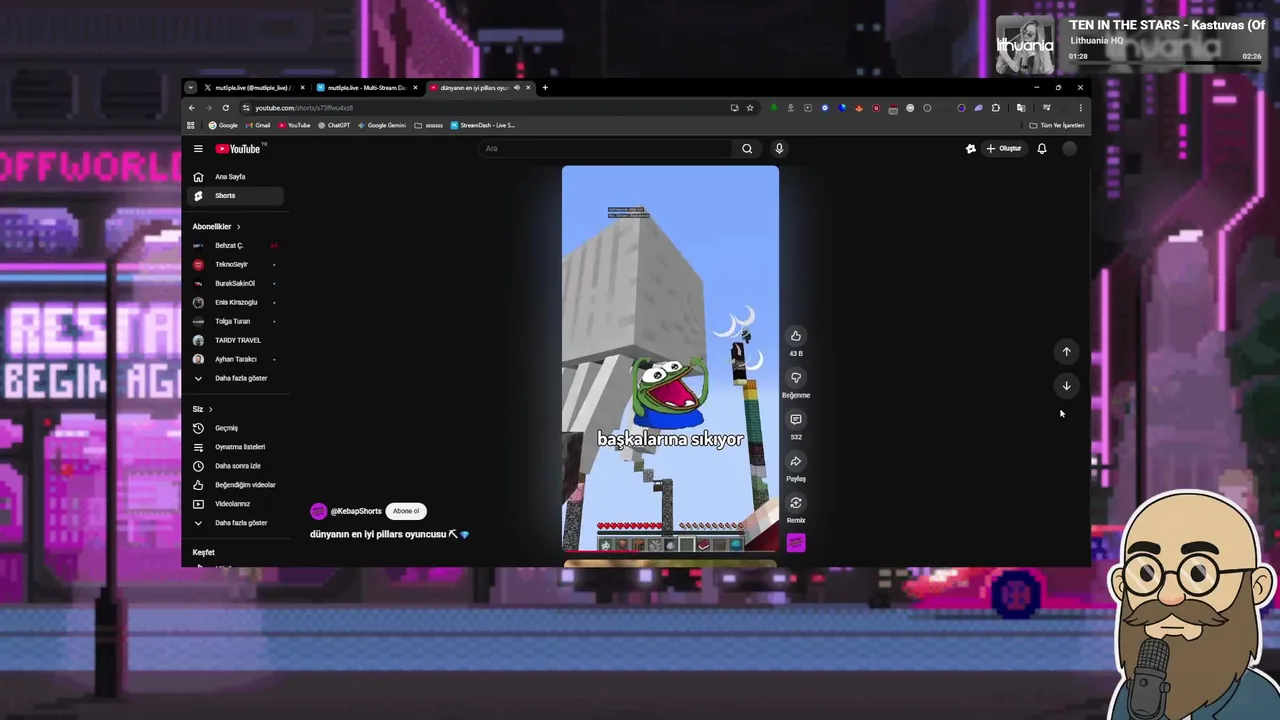1280x720 pixels.
Task: Open Chrome three-dot menu
Action: (x=1080, y=108)
